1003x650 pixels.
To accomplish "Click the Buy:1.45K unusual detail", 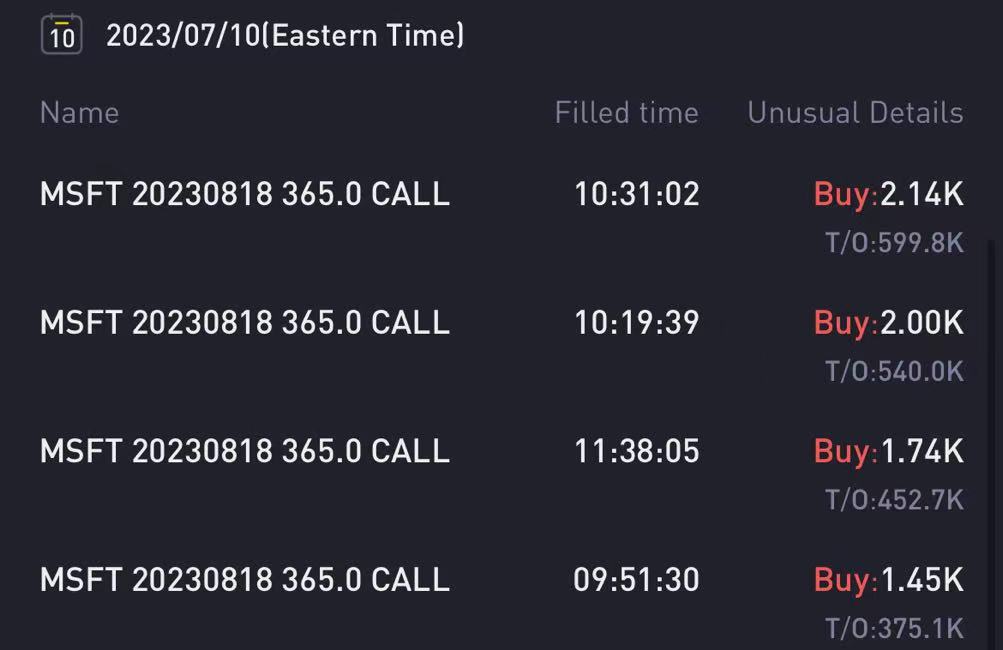I will pos(888,580).
